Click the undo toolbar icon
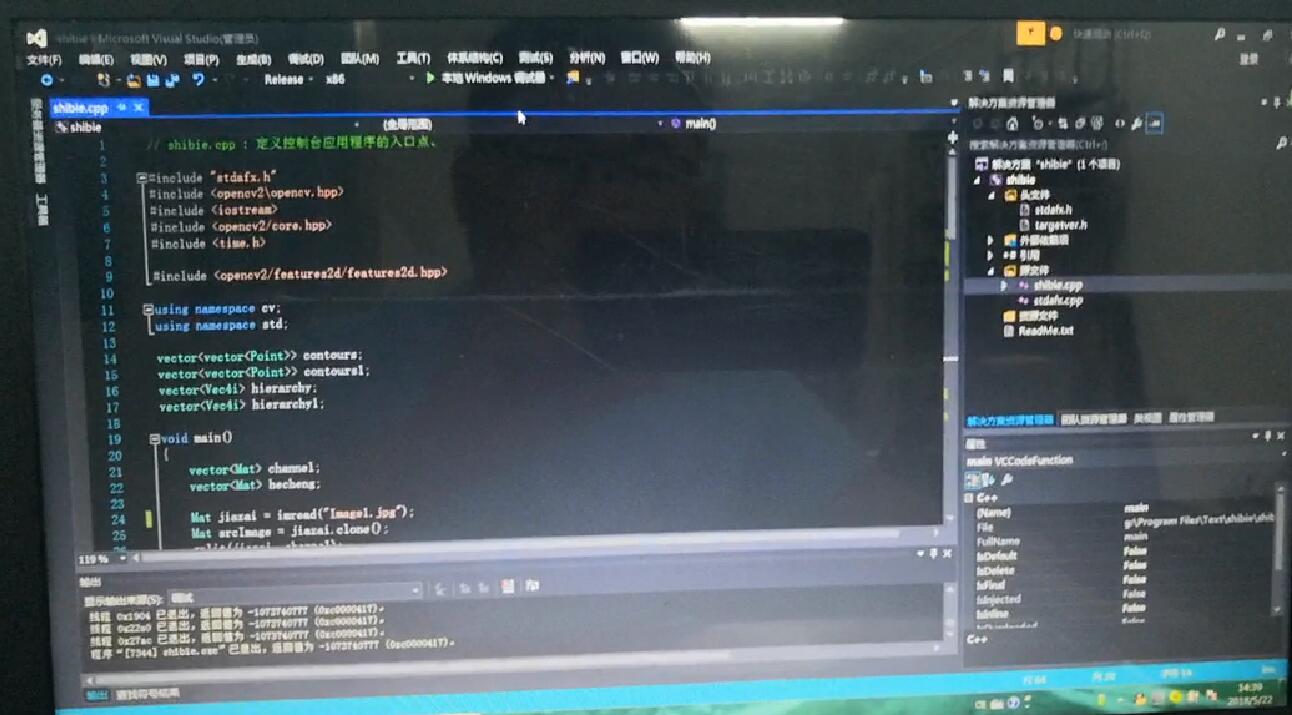The width and height of the screenshot is (1292, 715). coord(199,80)
